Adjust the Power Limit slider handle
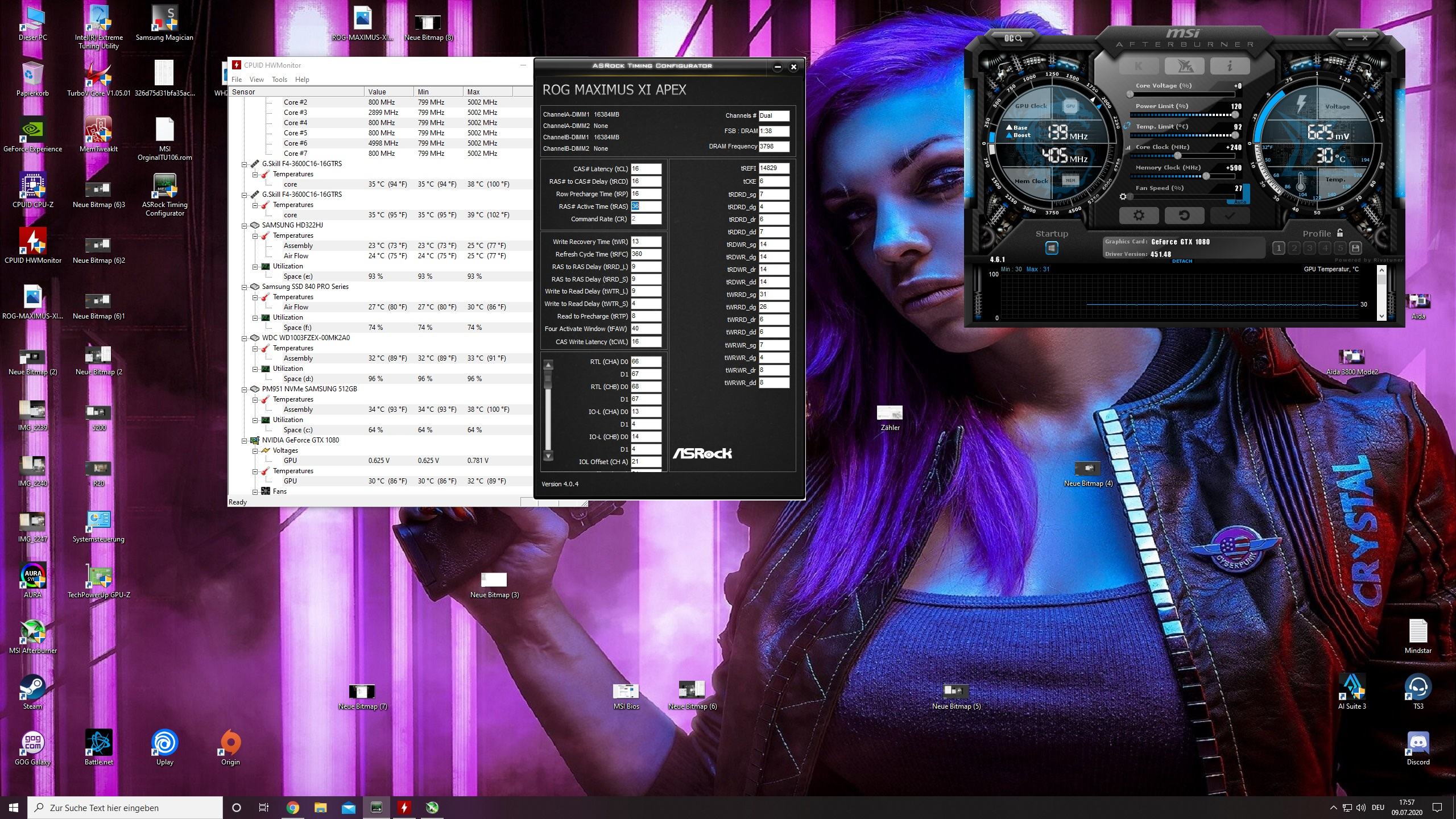This screenshot has width=1456, height=819. click(1235, 115)
